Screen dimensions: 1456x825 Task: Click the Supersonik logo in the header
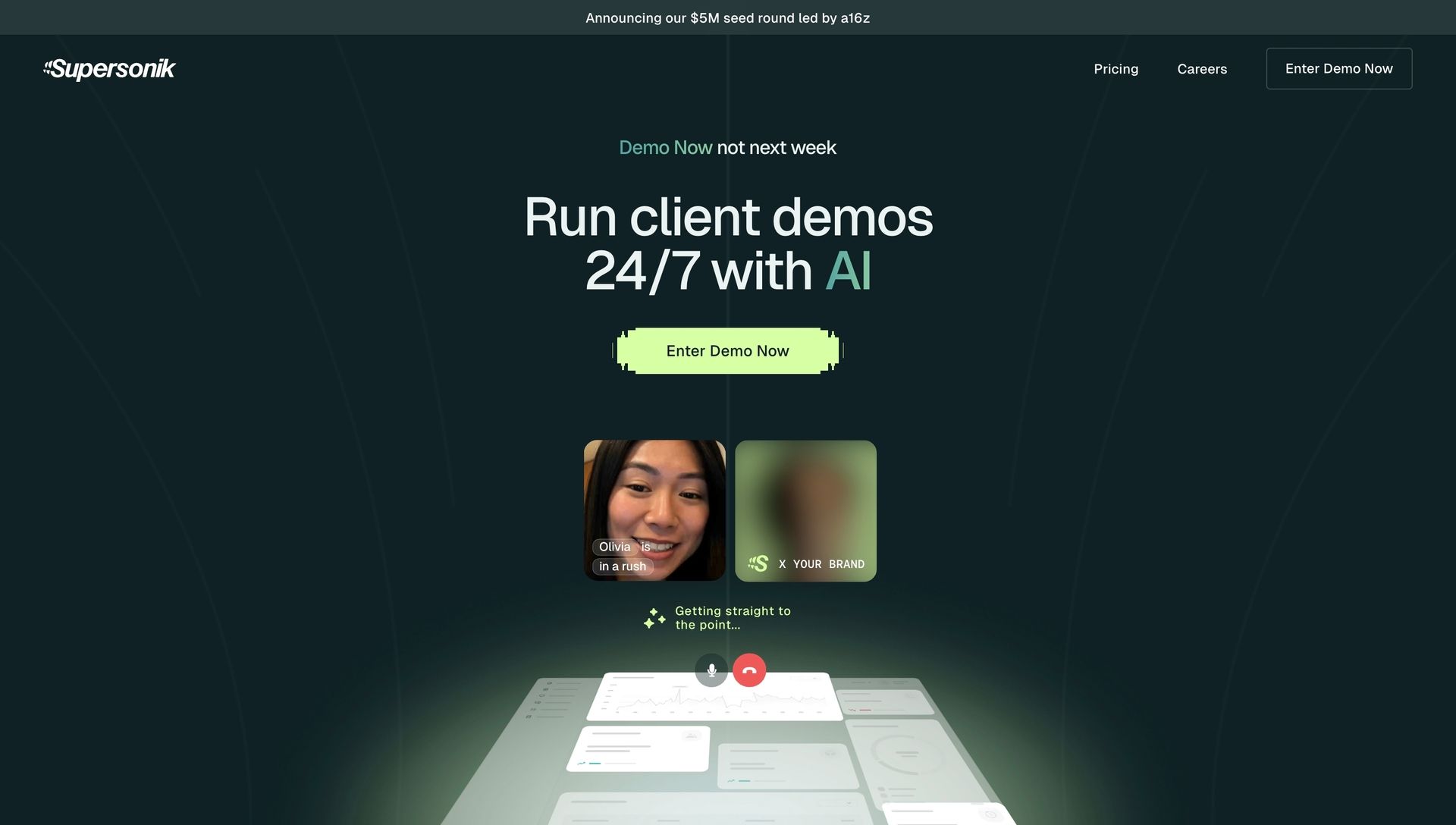pyautogui.click(x=109, y=69)
